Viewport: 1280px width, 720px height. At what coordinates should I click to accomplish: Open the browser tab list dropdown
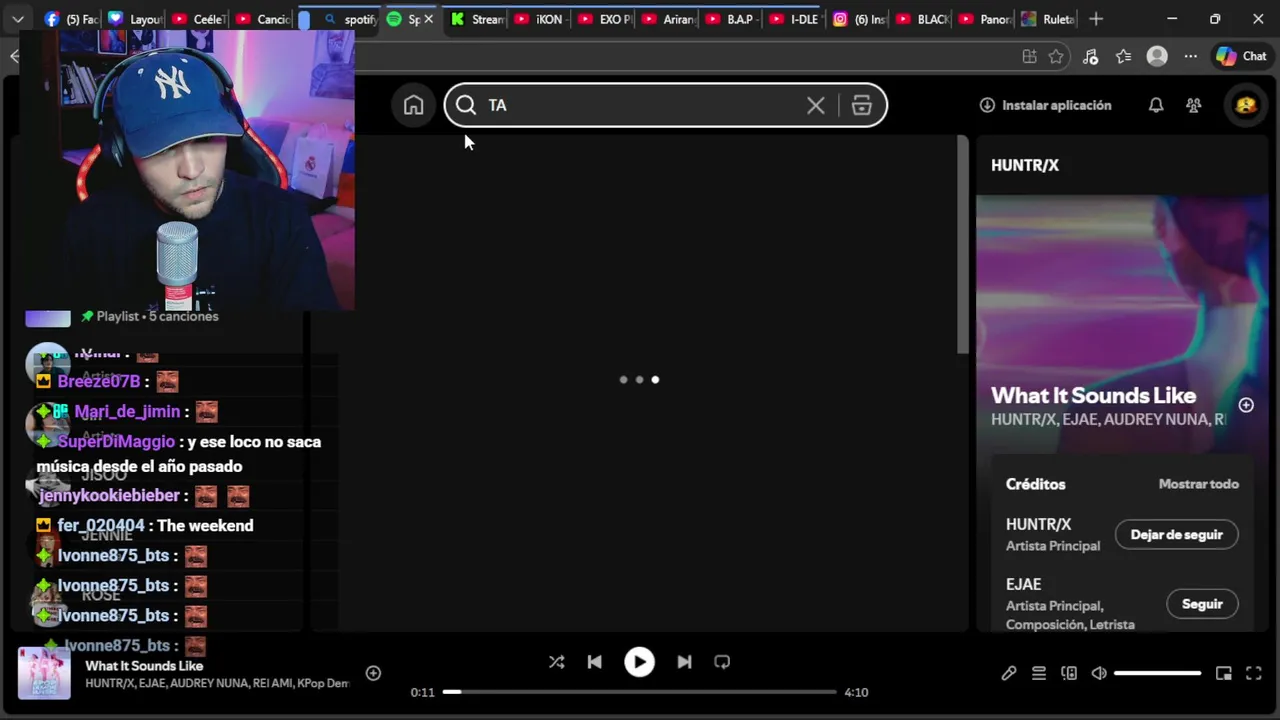(17, 19)
